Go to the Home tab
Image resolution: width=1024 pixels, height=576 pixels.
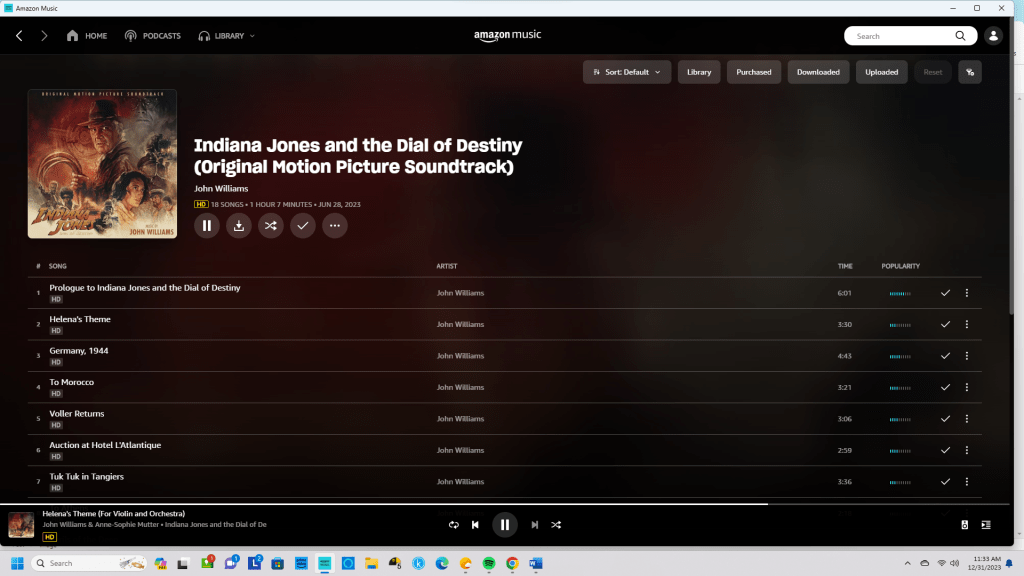click(x=87, y=36)
